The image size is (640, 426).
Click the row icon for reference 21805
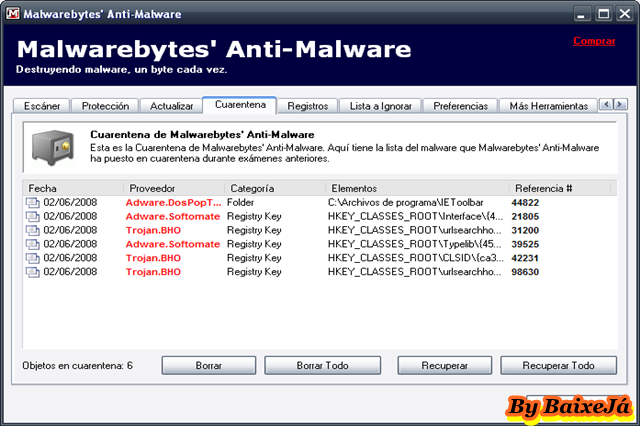pos(33,216)
